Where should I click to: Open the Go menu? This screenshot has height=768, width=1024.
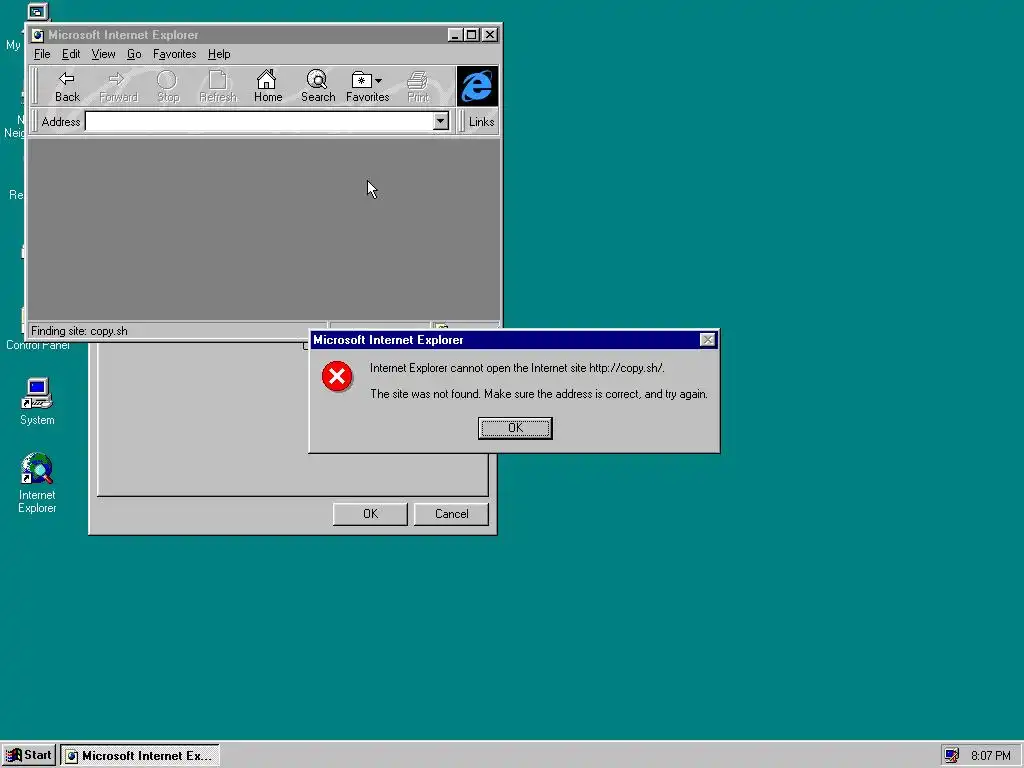point(134,54)
